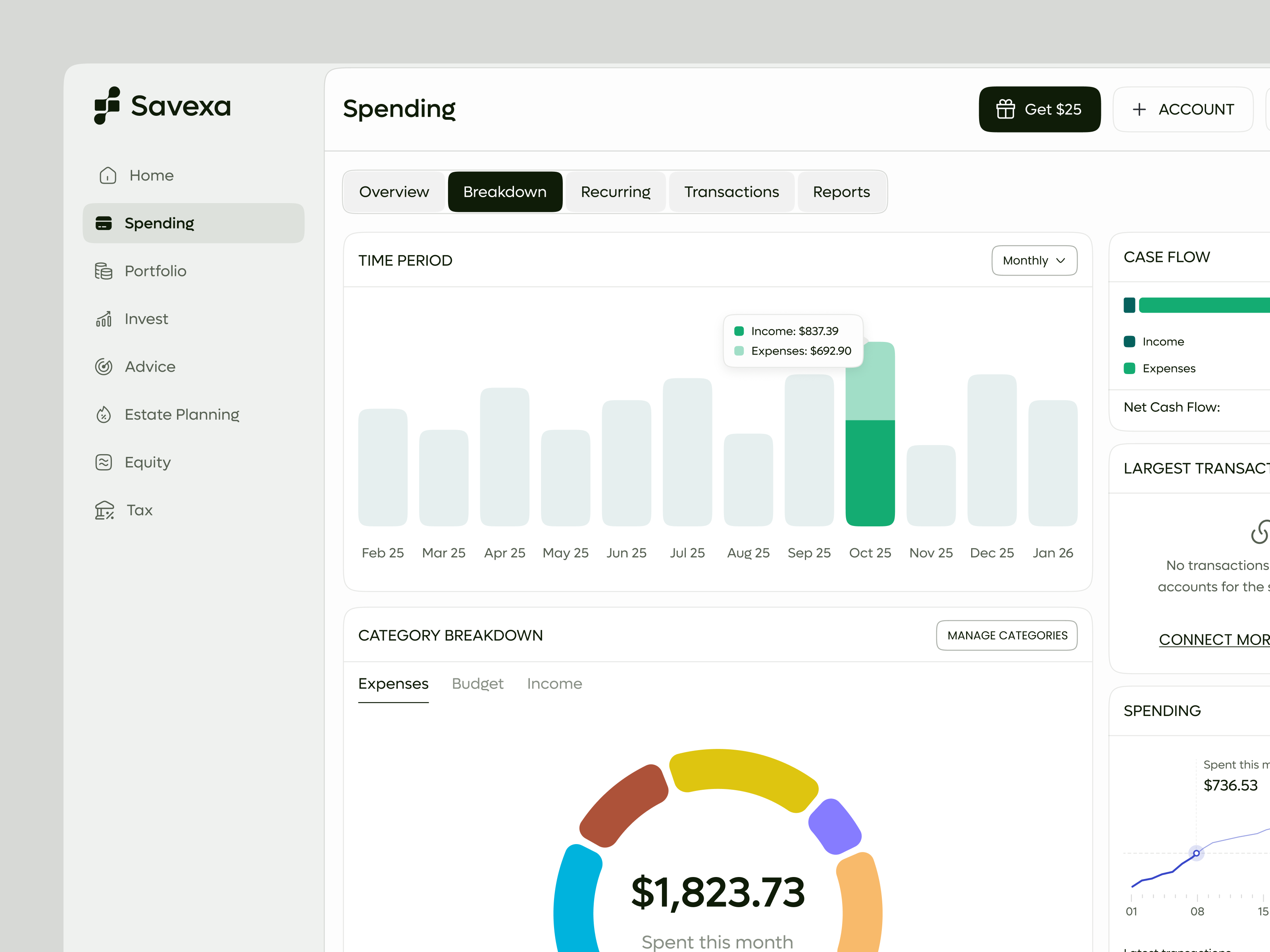Switch to the Recurring tab
This screenshot has height=952, width=1270.
pos(615,192)
